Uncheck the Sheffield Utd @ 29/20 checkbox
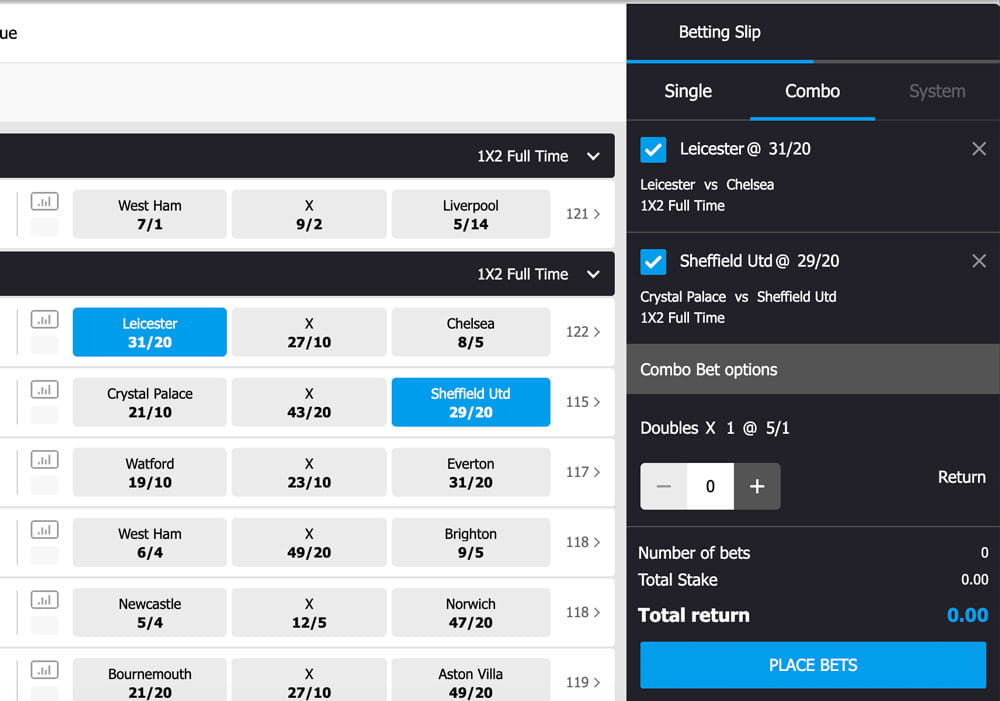This screenshot has height=701, width=1000. click(653, 262)
